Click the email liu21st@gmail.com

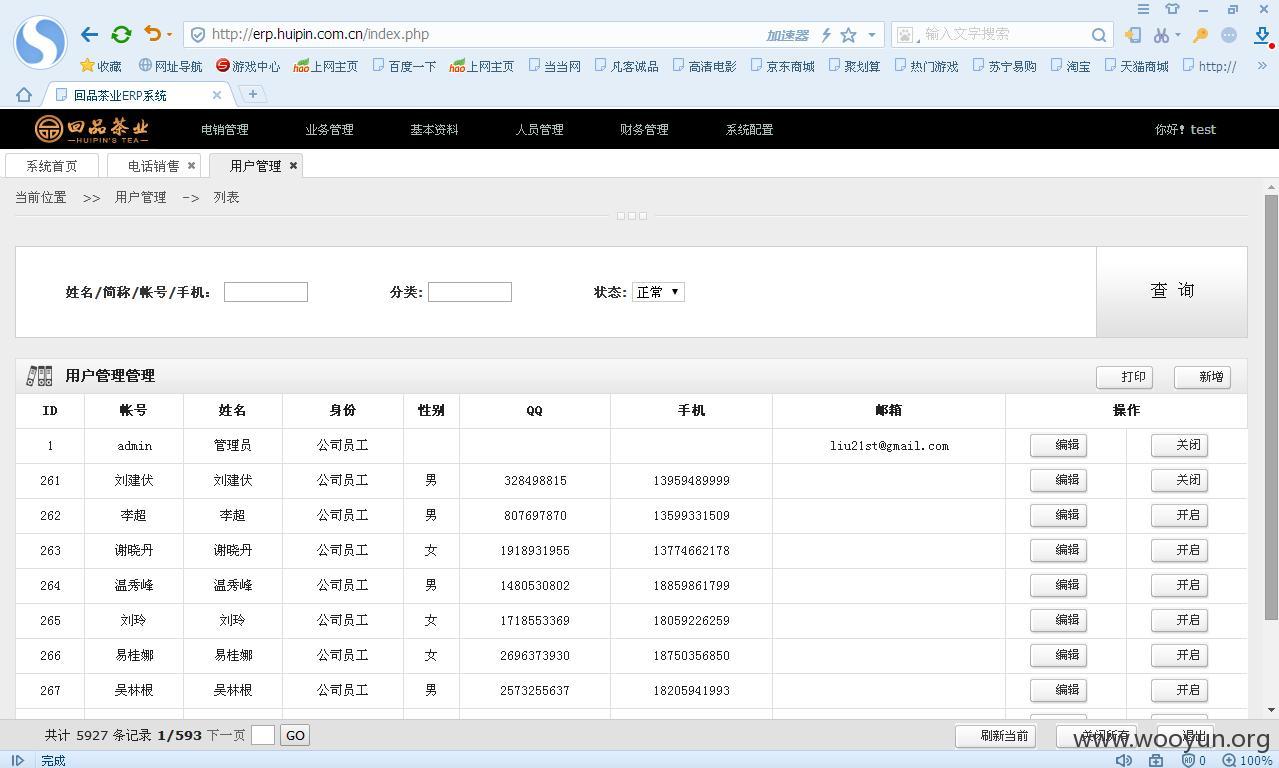coord(889,446)
